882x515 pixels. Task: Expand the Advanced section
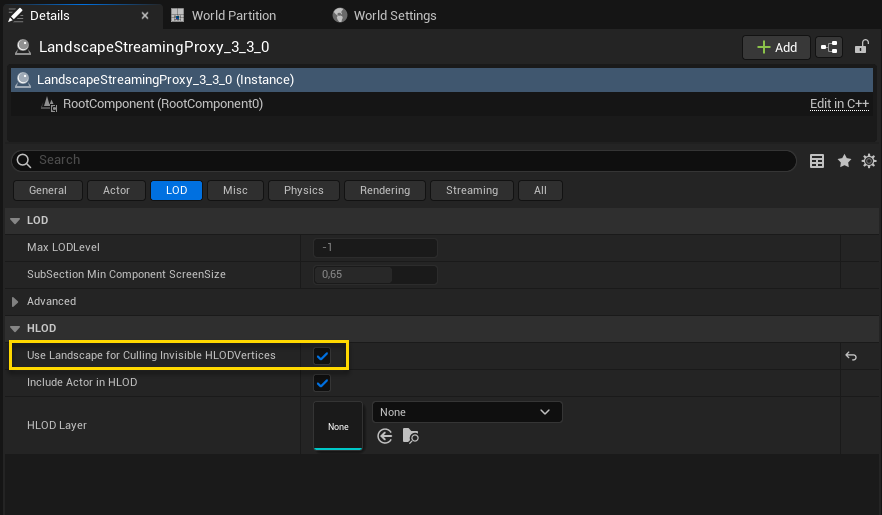tap(15, 302)
